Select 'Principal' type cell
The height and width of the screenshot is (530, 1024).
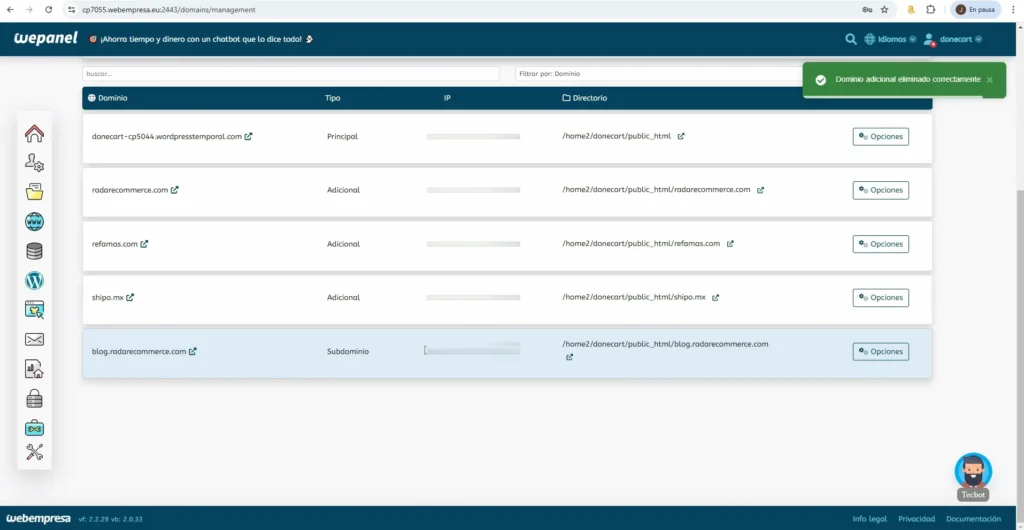coord(342,136)
